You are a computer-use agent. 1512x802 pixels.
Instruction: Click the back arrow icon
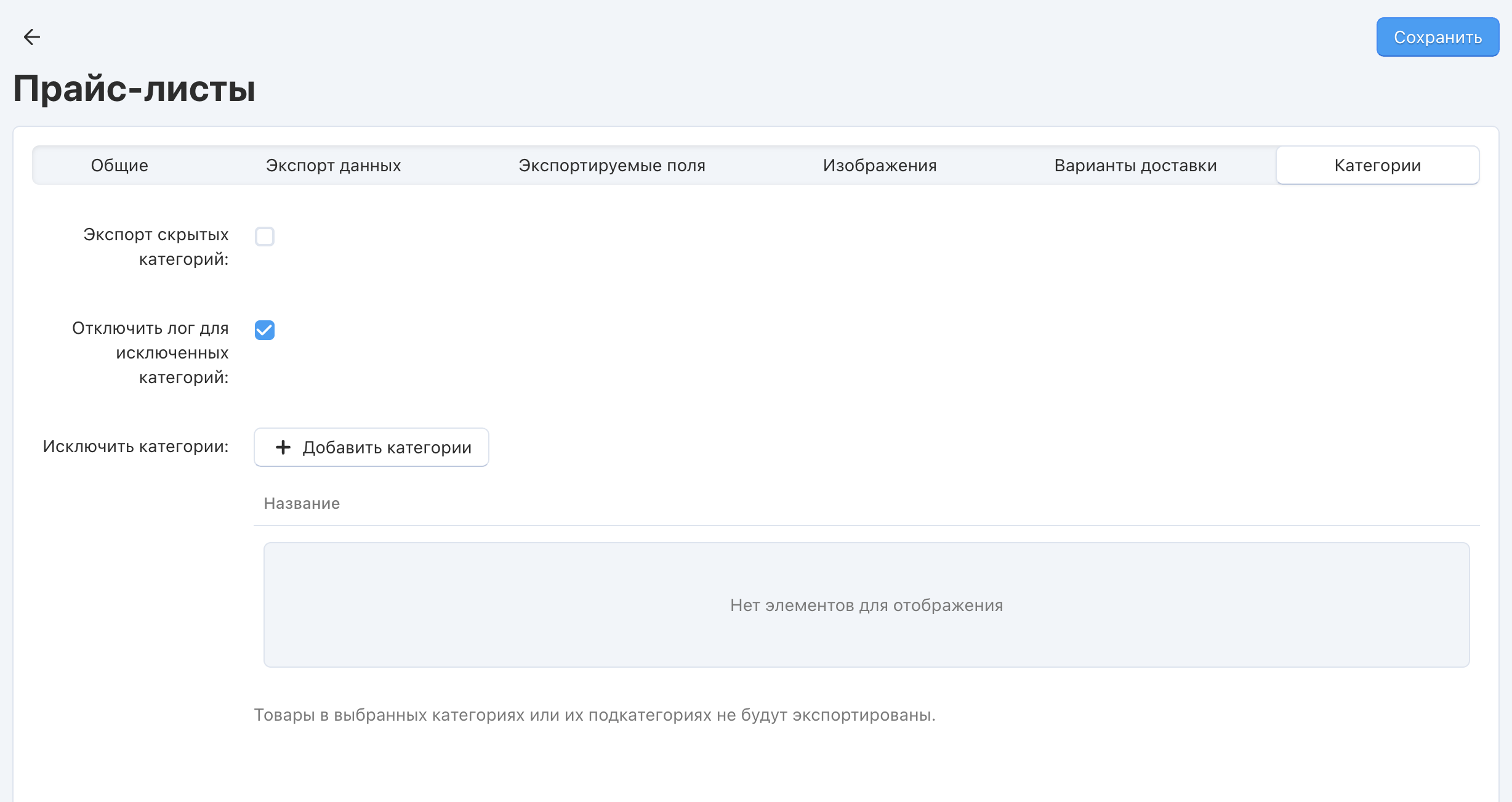coord(31,37)
